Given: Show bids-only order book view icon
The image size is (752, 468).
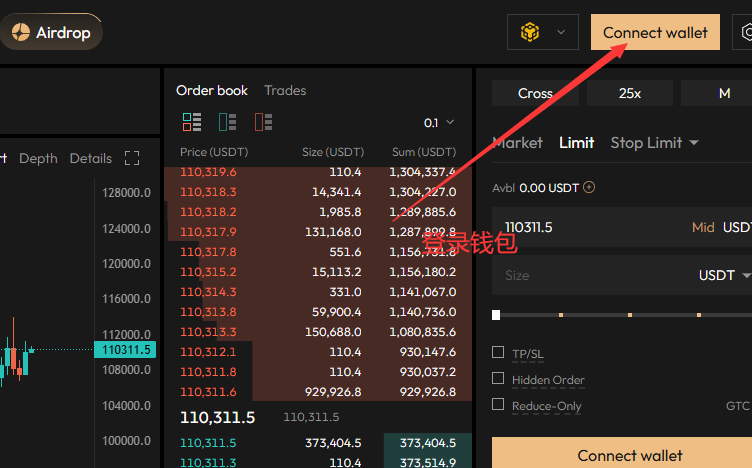Looking at the screenshot, I should pos(228,122).
